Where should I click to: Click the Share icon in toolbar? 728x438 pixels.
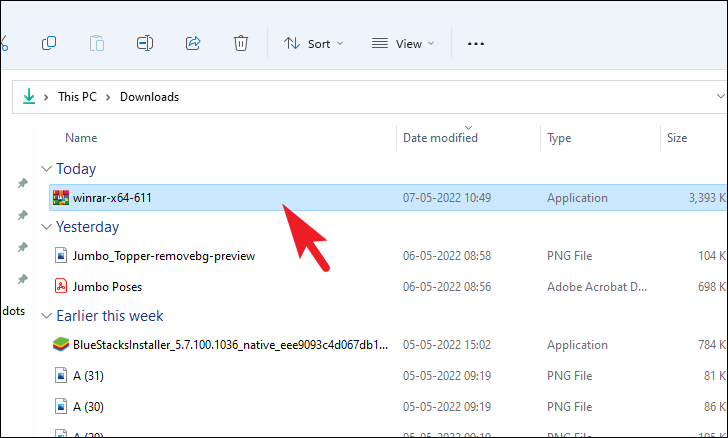coord(193,43)
